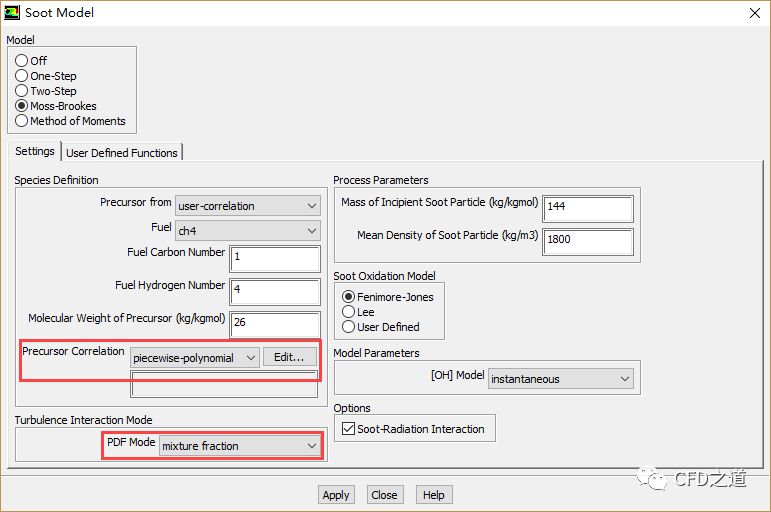Click the Close button at bottom
The height and width of the screenshot is (512, 771).
pos(385,495)
